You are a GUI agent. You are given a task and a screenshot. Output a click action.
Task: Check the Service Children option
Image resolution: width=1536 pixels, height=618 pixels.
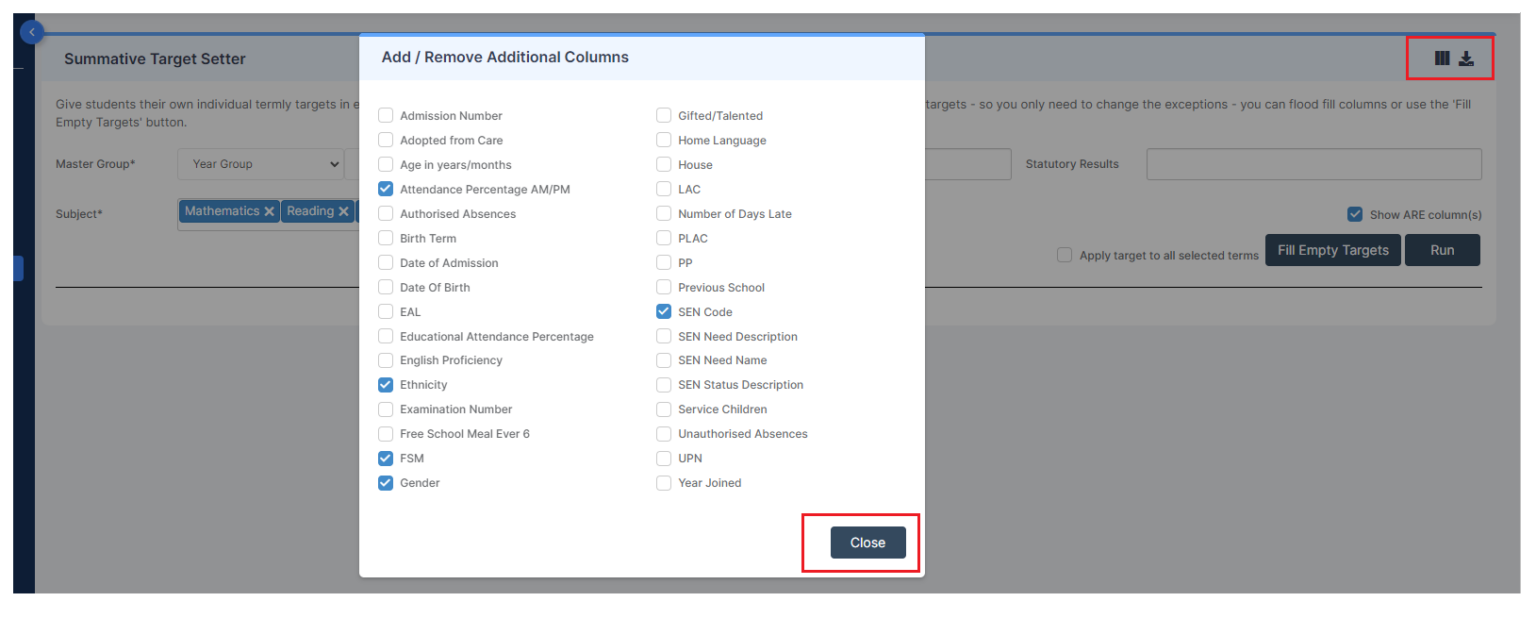point(663,409)
